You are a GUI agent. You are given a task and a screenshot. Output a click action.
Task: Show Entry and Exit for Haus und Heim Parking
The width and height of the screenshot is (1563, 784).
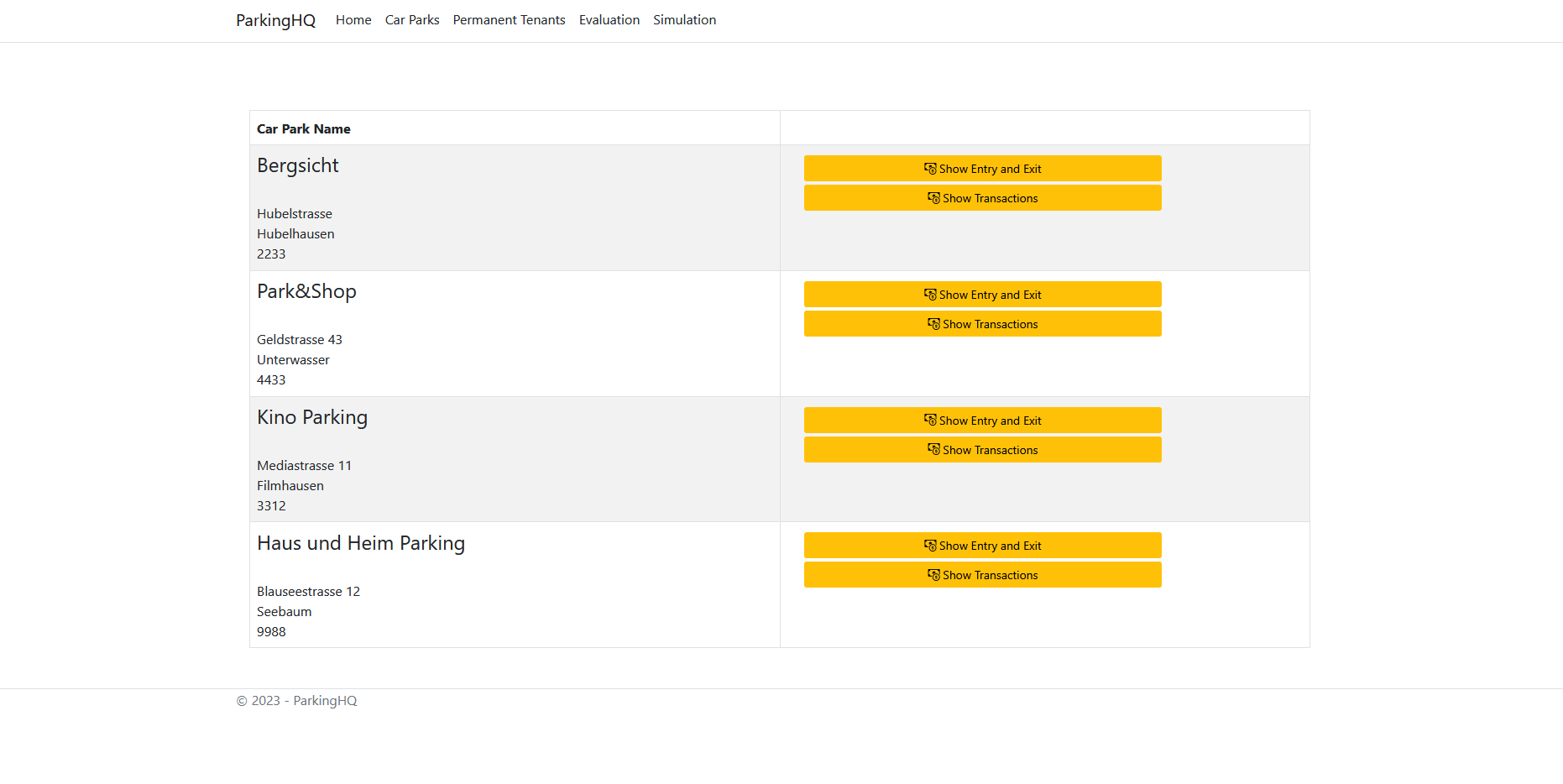click(x=983, y=546)
